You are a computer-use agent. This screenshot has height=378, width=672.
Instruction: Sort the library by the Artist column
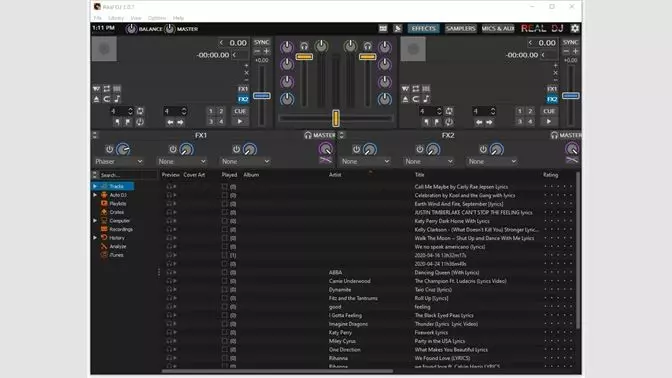[335, 175]
